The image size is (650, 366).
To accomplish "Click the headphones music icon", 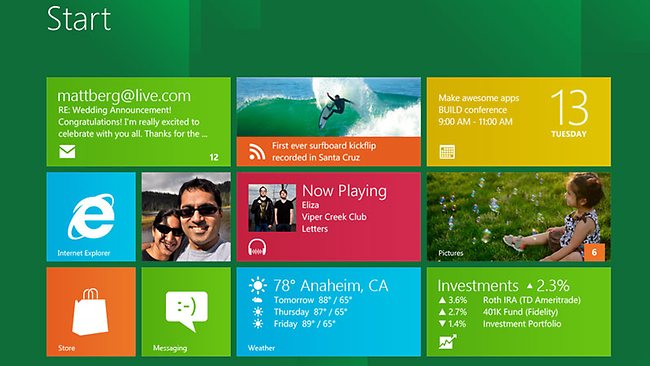I will 257,247.
